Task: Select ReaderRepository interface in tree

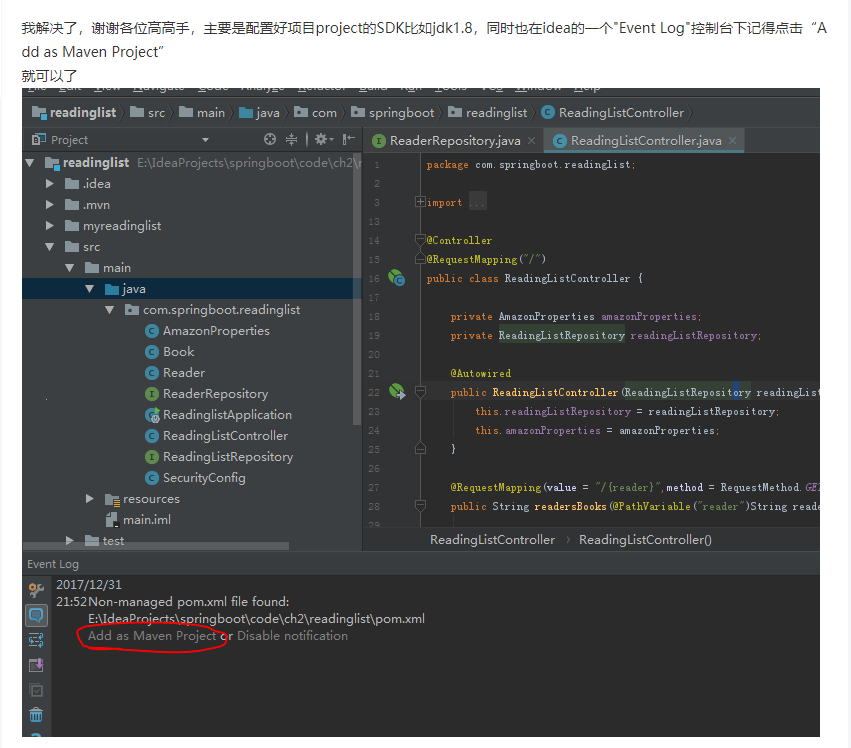Action: pos(206,394)
